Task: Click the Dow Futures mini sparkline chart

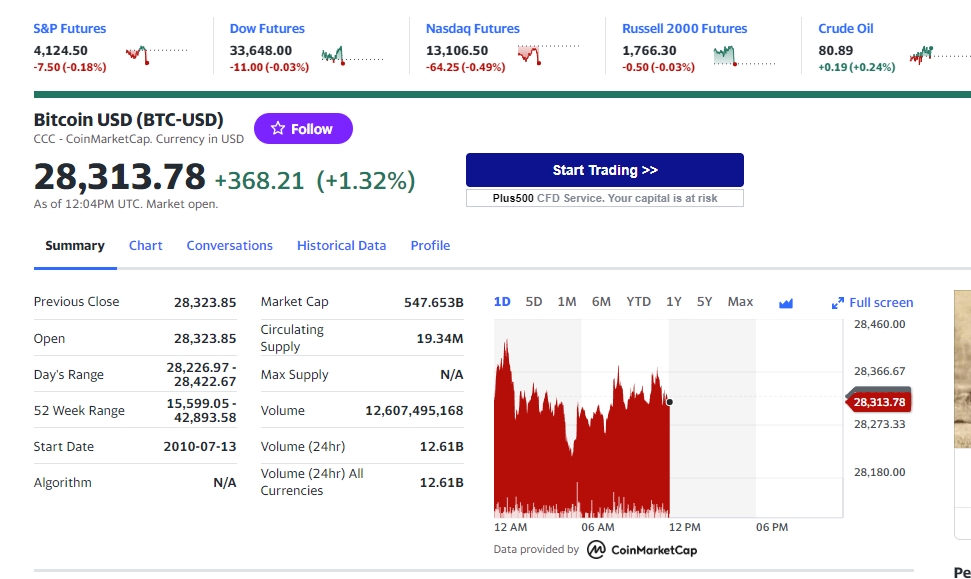Action: coord(352,56)
